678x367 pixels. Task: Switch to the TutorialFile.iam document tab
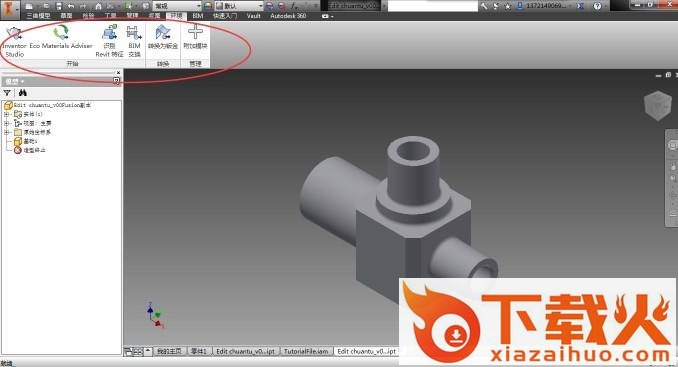(306, 351)
